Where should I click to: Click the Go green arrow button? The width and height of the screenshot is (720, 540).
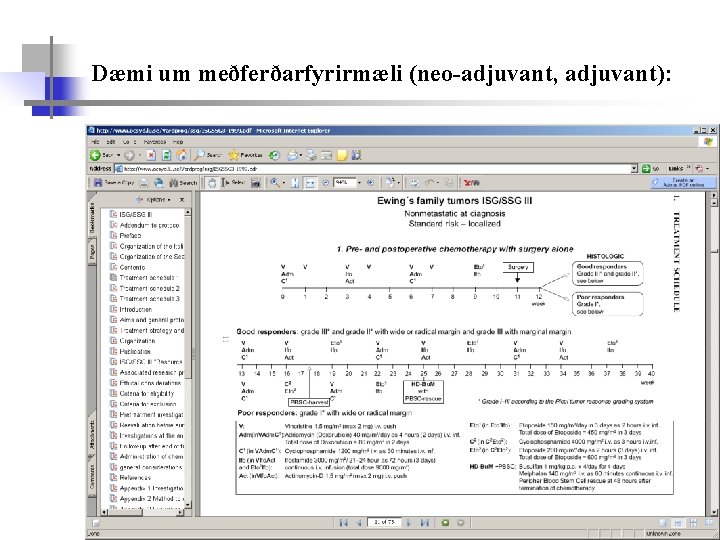click(646, 169)
